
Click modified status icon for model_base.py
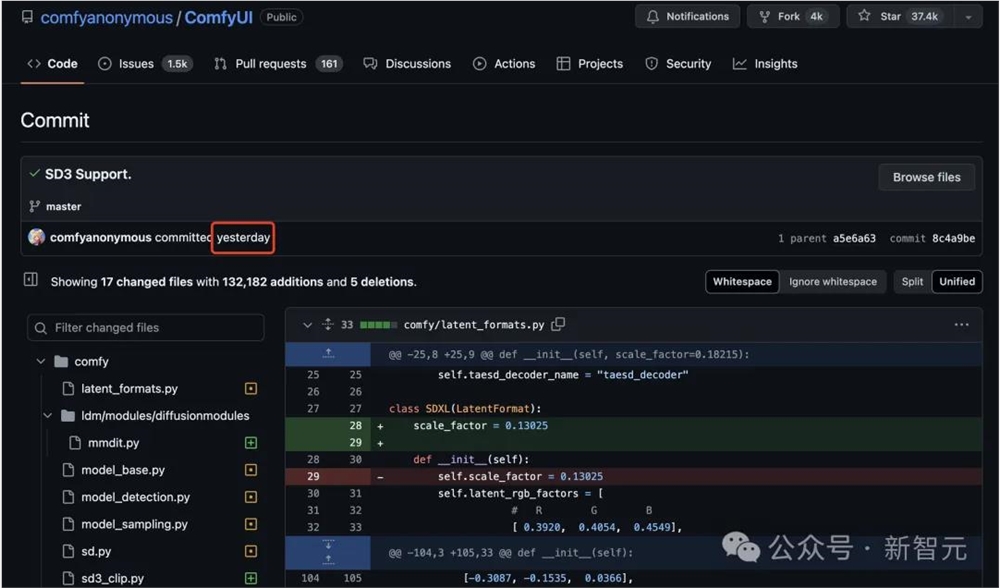coord(251,470)
